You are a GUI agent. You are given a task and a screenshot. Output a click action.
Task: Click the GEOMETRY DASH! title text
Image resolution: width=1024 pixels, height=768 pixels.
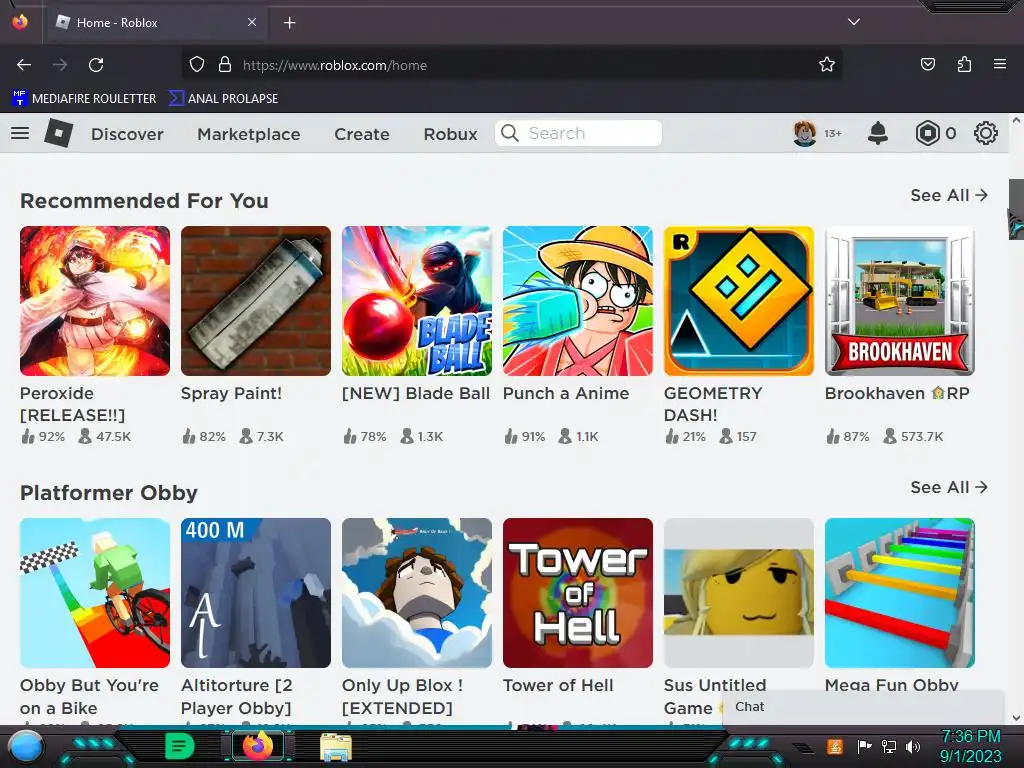coord(713,404)
